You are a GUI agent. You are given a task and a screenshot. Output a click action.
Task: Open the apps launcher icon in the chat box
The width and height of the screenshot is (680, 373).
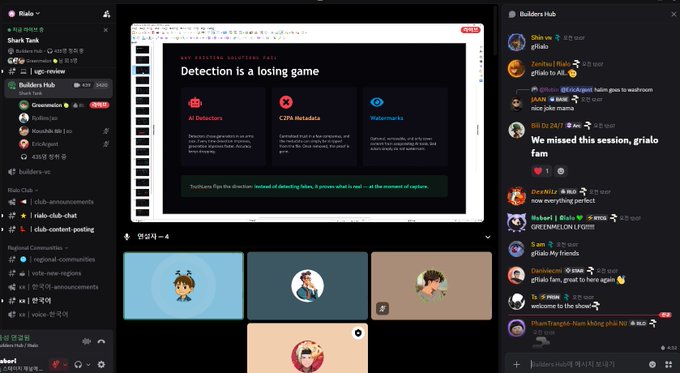tap(669, 364)
